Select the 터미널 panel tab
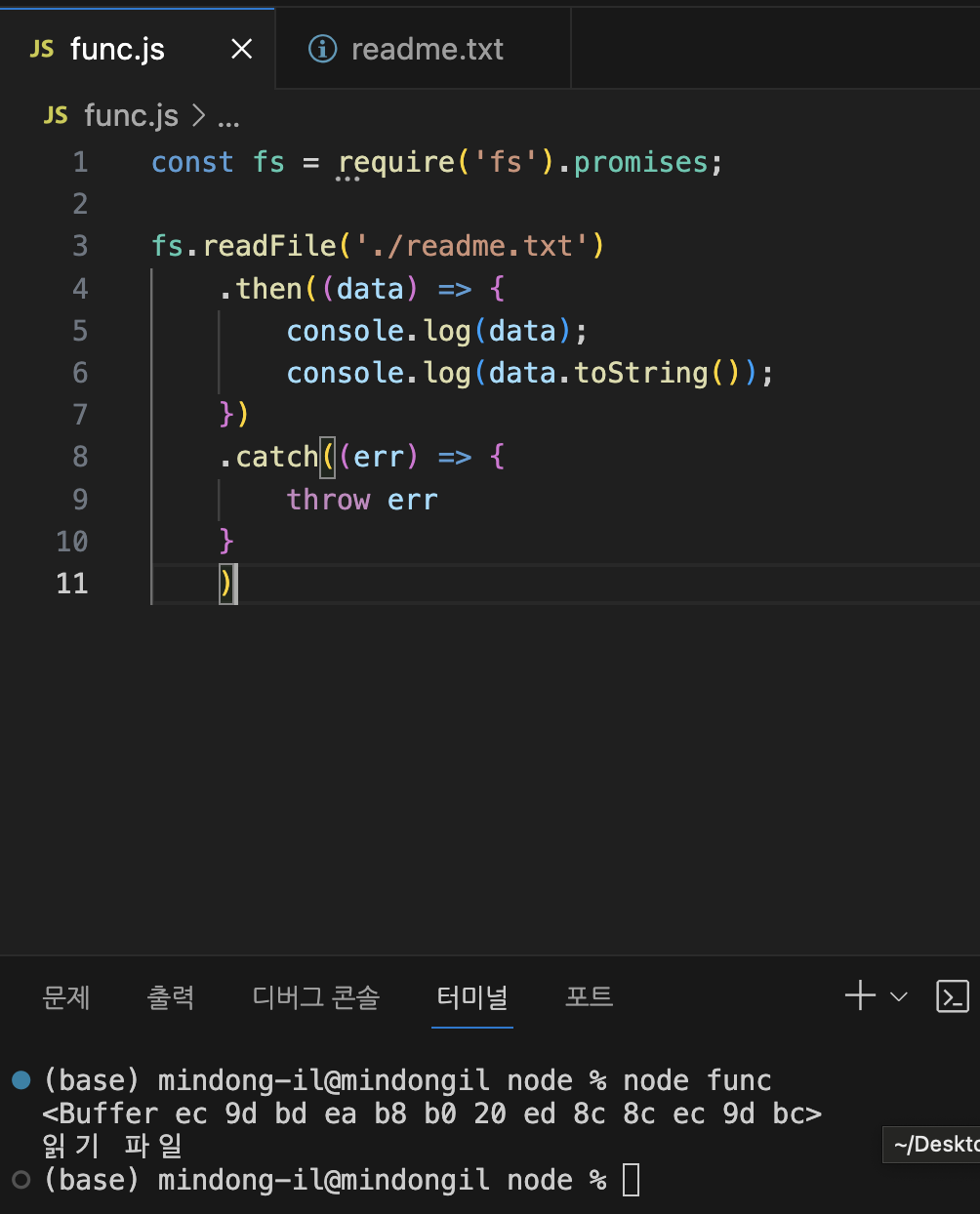980x1214 pixels. click(x=472, y=996)
